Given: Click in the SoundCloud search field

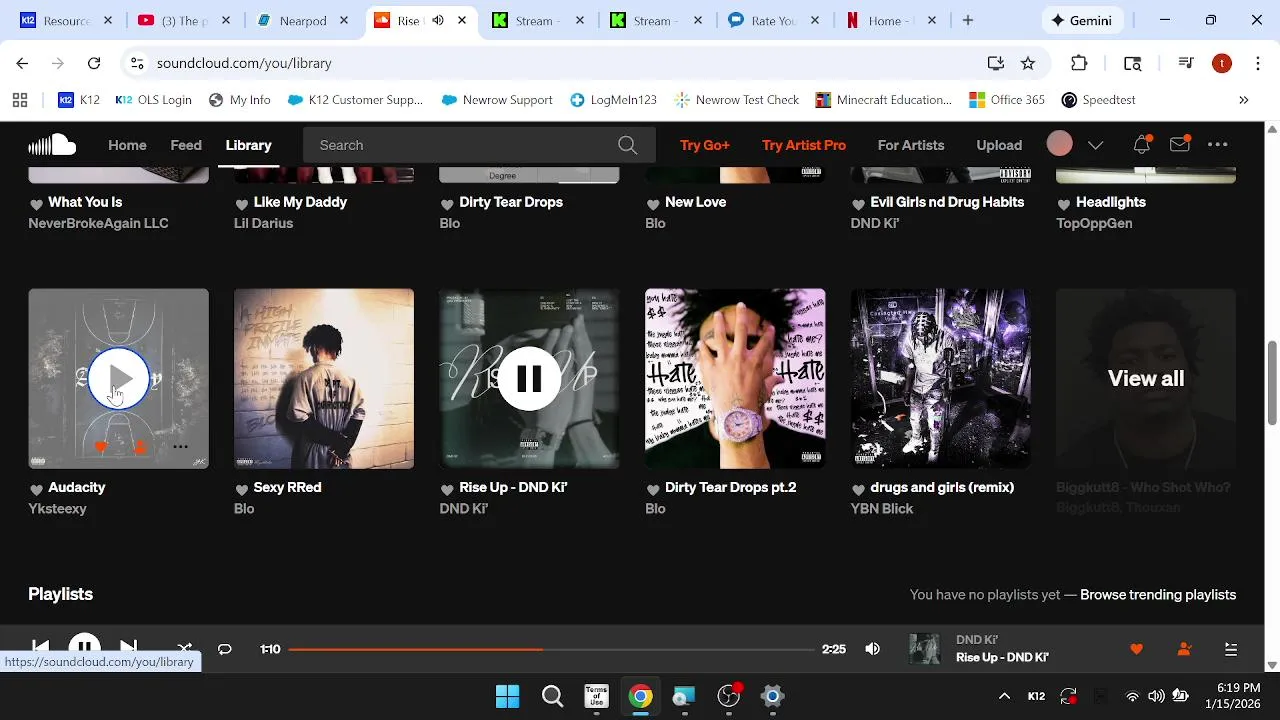Looking at the screenshot, I should [465, 145].
